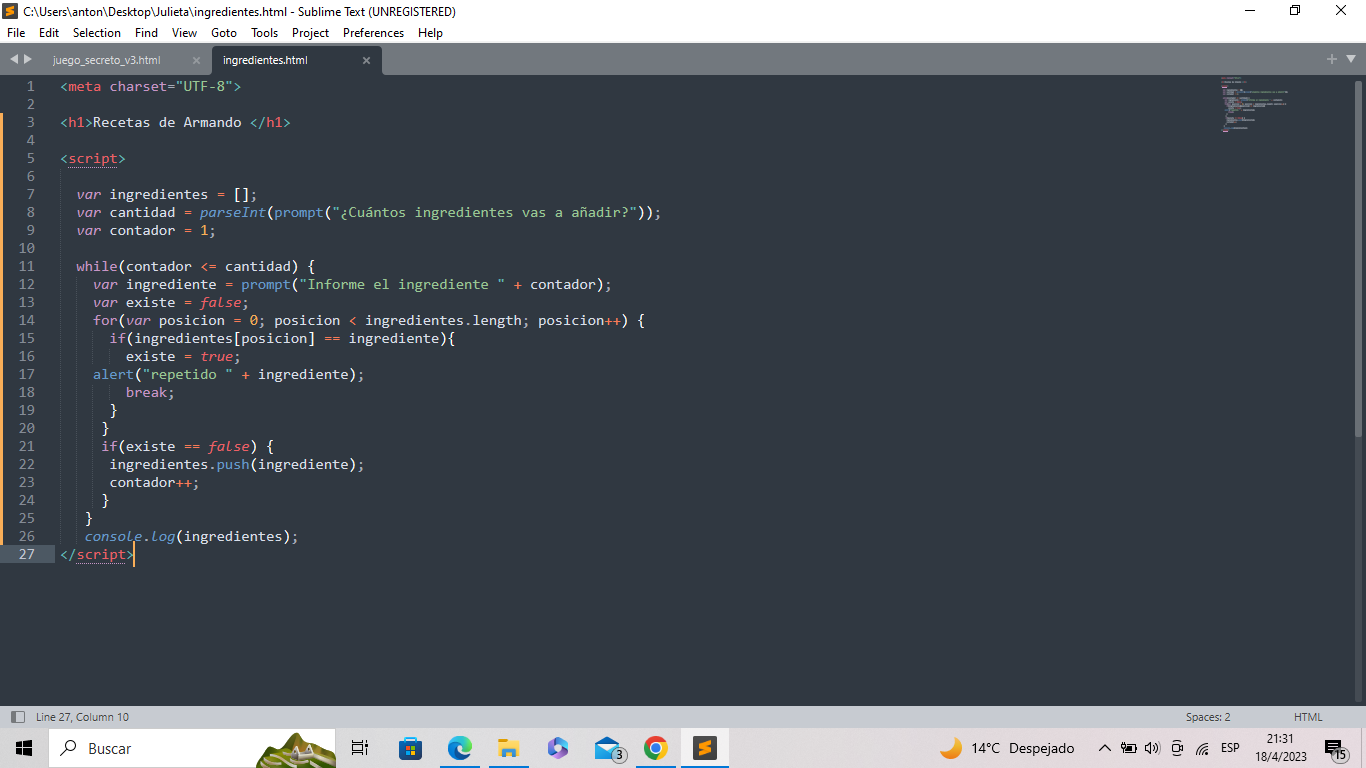
Task: Click the push method on line 22
Action: [233, 464]
